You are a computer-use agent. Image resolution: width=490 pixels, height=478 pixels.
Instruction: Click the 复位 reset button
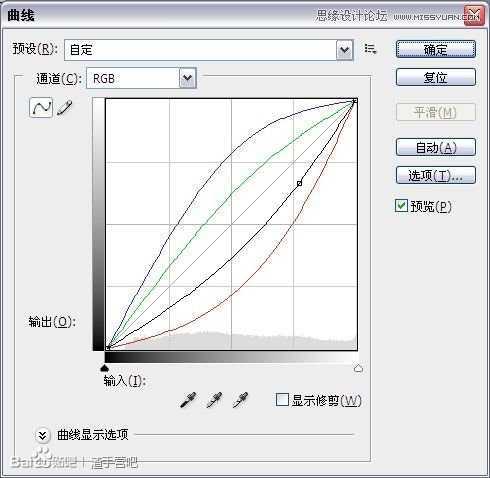(436, 77)
